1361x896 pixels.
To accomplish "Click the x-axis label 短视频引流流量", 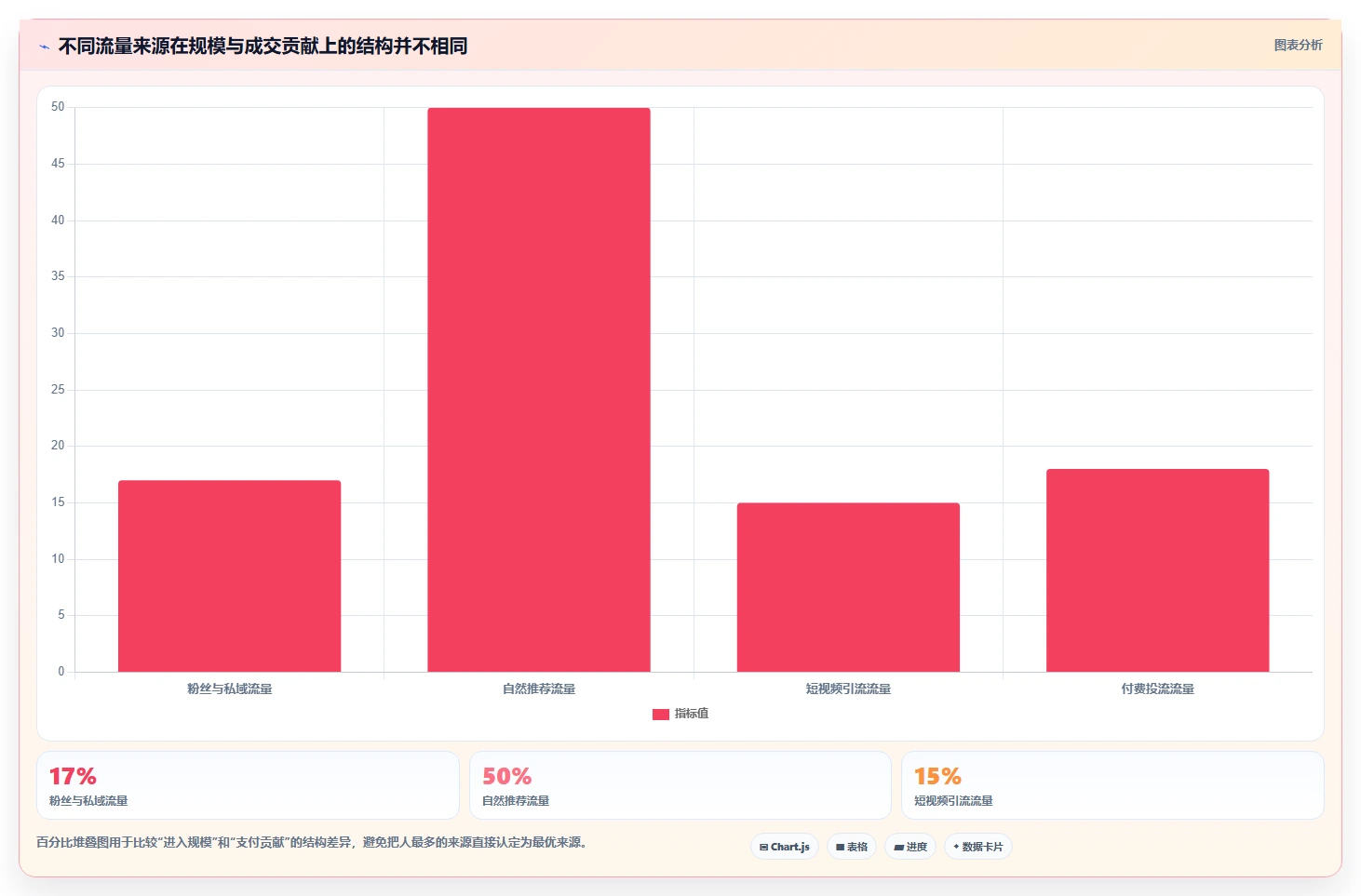I will click(848, 689).
